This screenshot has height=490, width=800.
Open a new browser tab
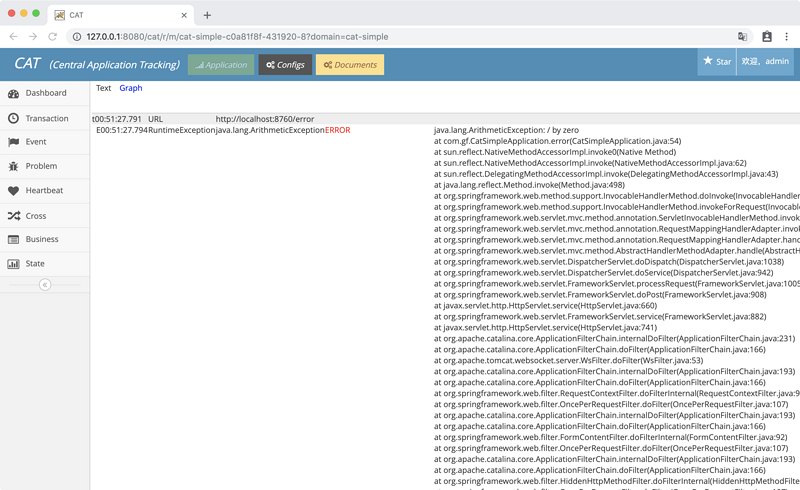207,15
